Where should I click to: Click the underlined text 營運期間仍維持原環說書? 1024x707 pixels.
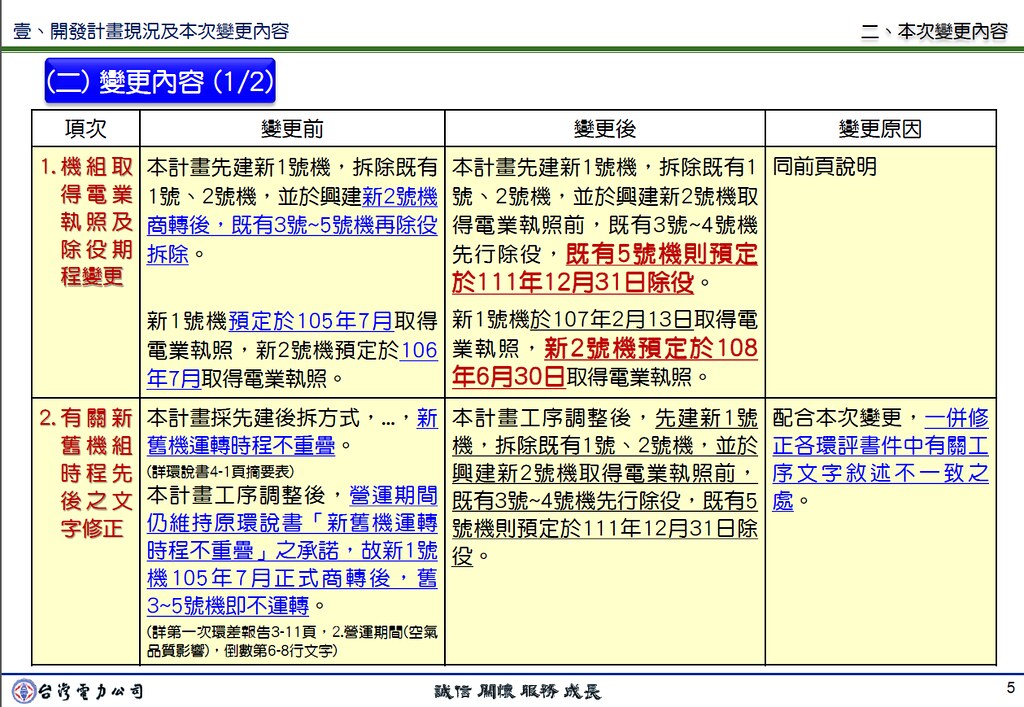point(292,509)
